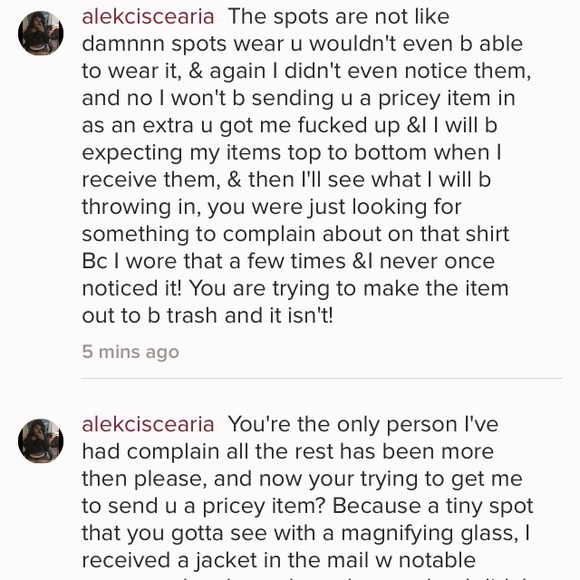Image resolution: width=580 pixels, height=580 pixels.
Task: Tap the profile picture beside the first comment
Action: click(x=41, y=33)
